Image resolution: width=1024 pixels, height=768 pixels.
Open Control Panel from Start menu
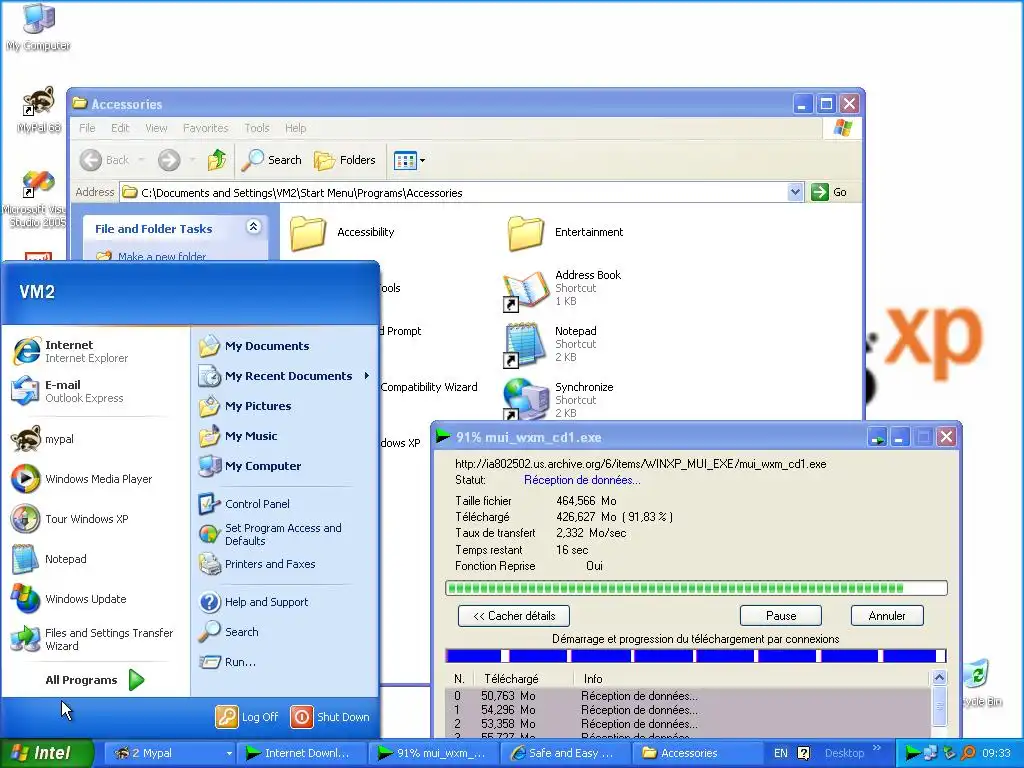point(245,504)
